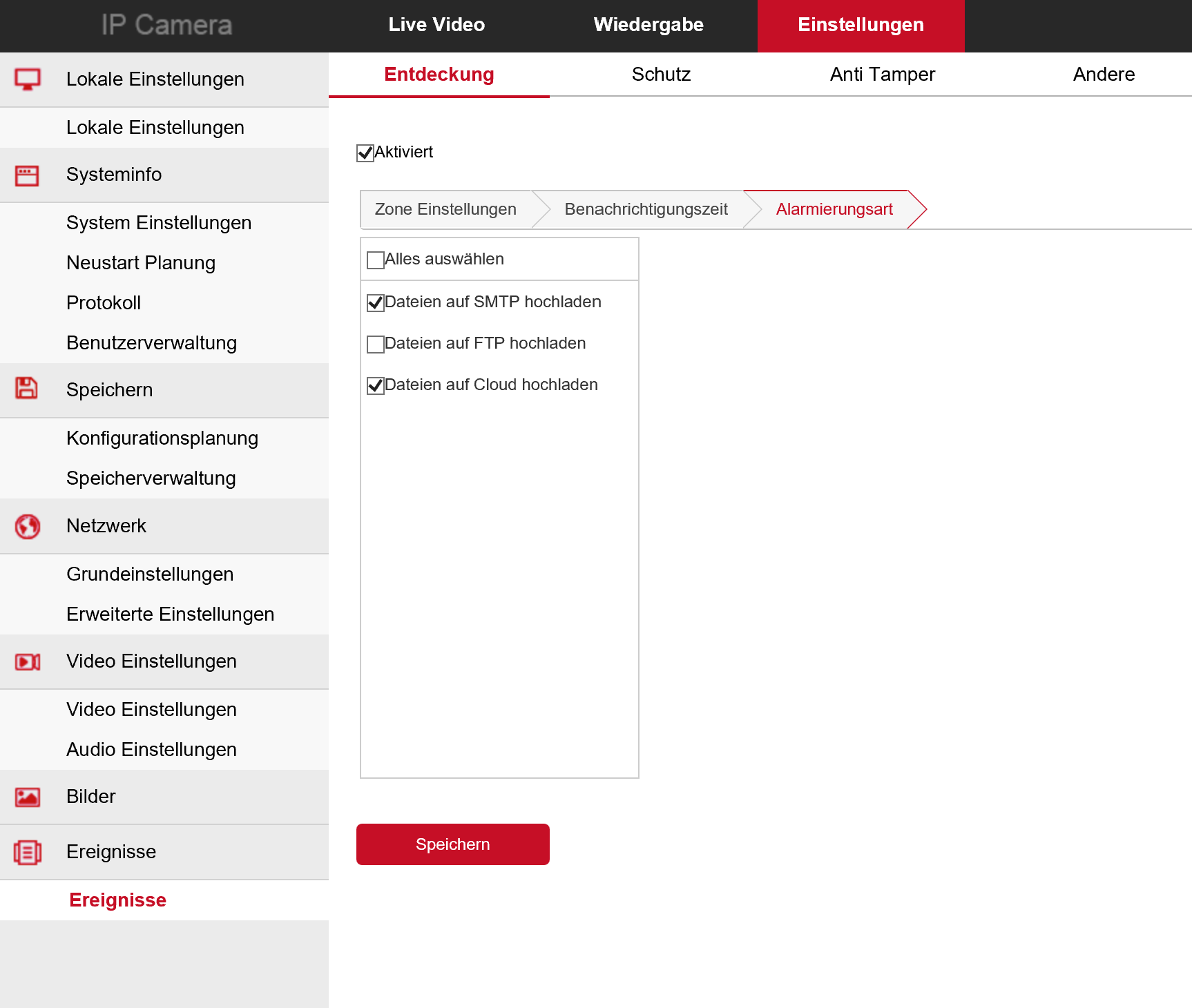Click the Netzwerk globe icon
The width and height of the screenshot is (1192, 1008).
point(28,526)
